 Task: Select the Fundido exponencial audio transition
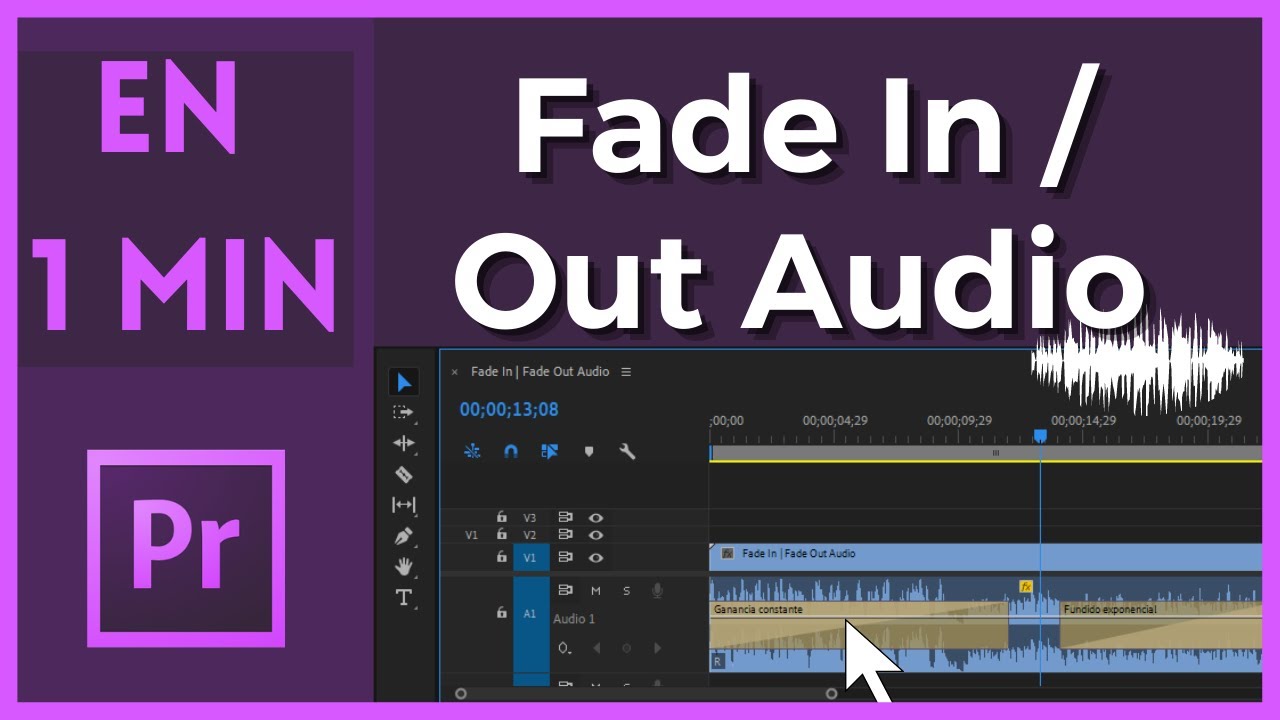pos(1161,625)
